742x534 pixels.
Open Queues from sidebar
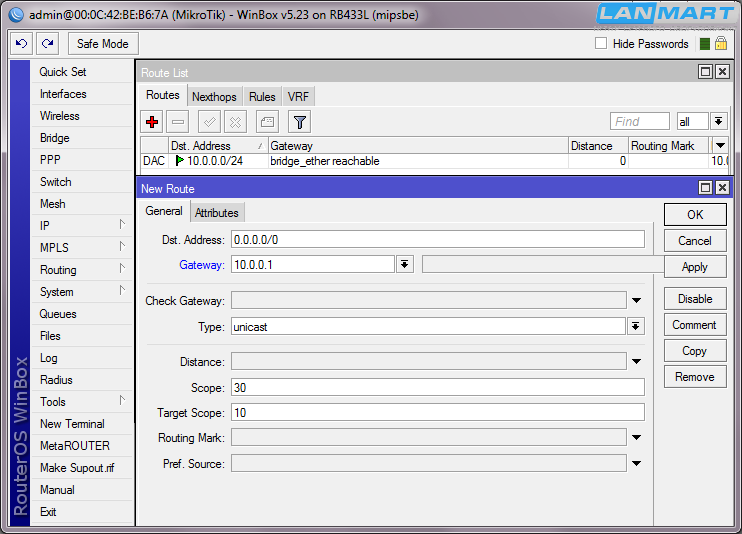[x=82, y=313]
